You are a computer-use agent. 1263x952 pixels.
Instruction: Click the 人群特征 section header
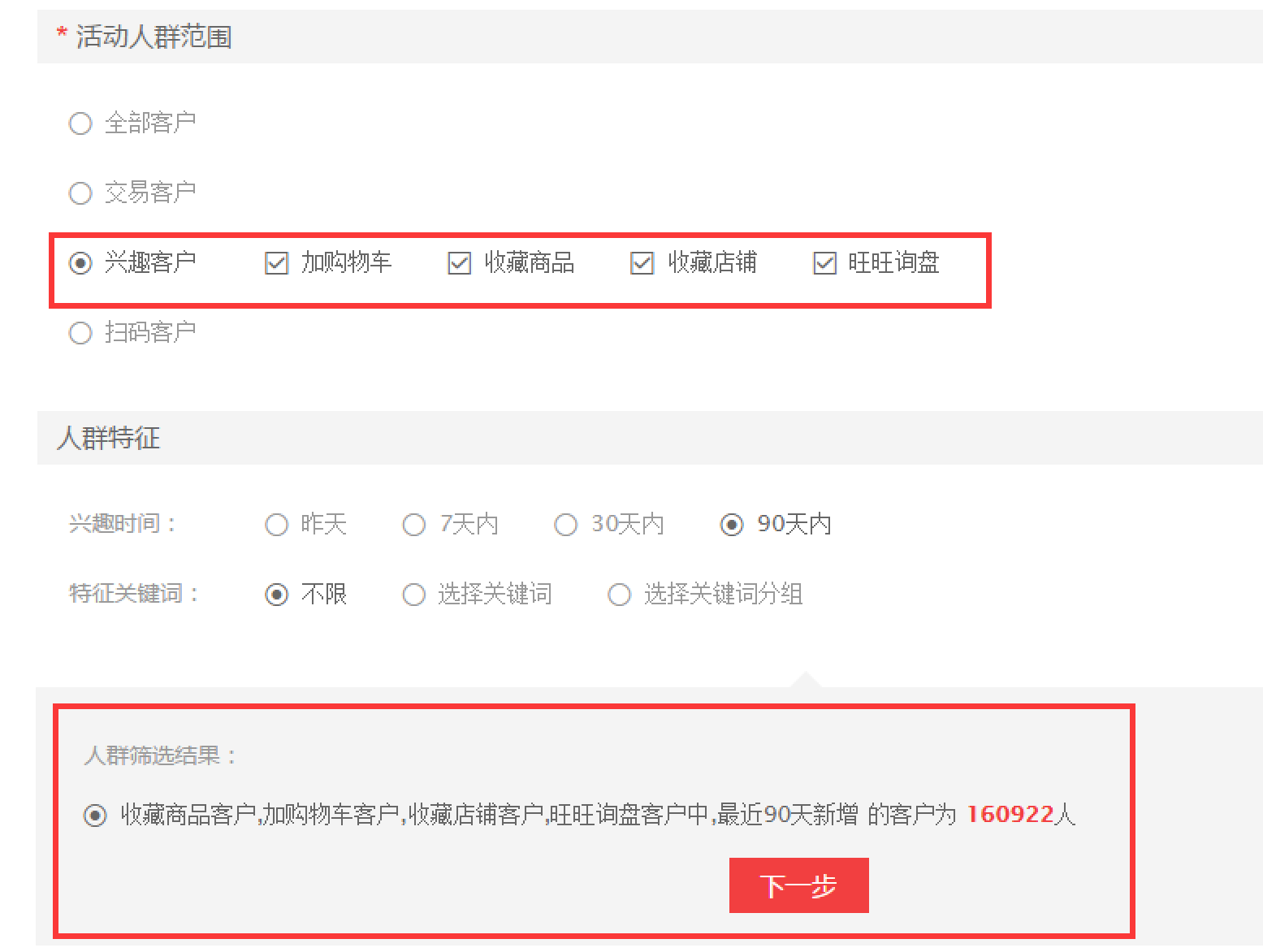[109, 438]
